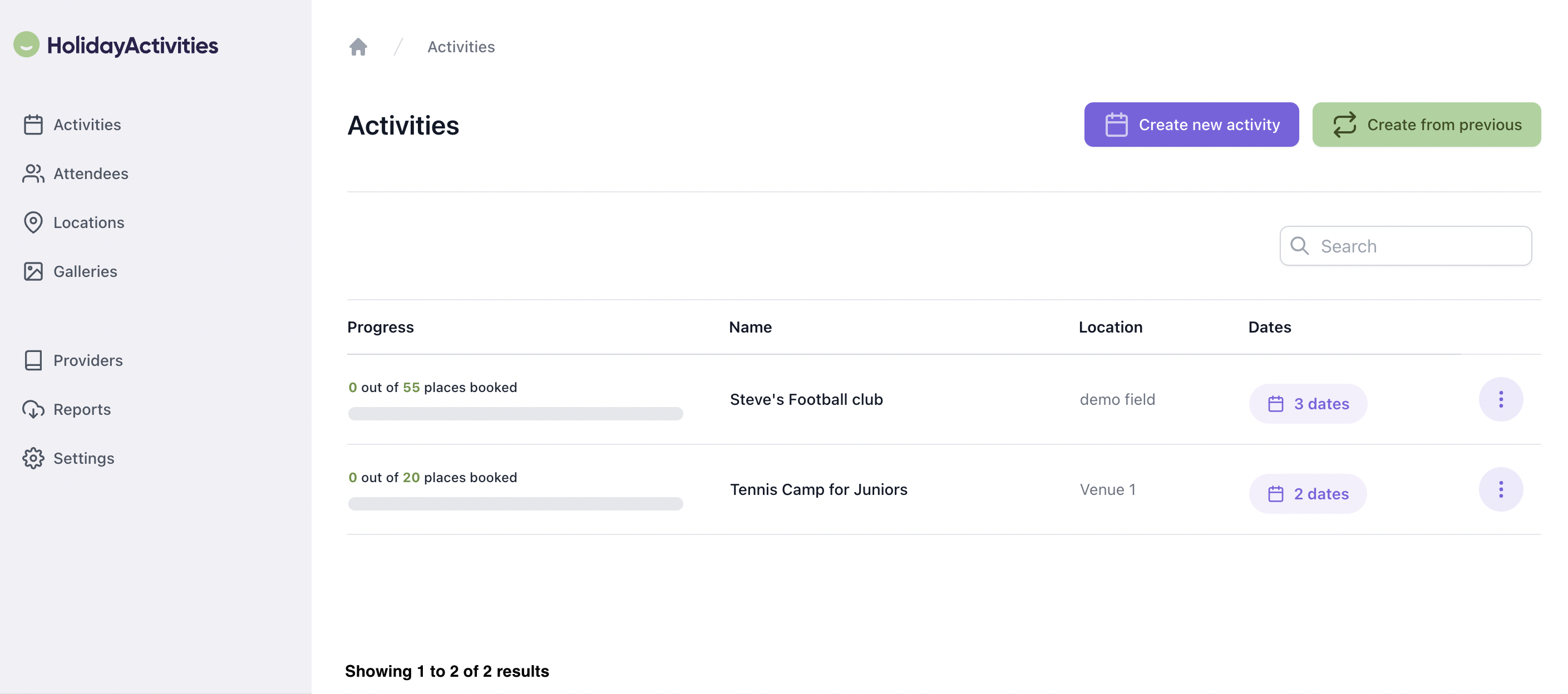1568x694 pixels.
Task: Expand the 3 dates badge
Action: point(1308,403)
